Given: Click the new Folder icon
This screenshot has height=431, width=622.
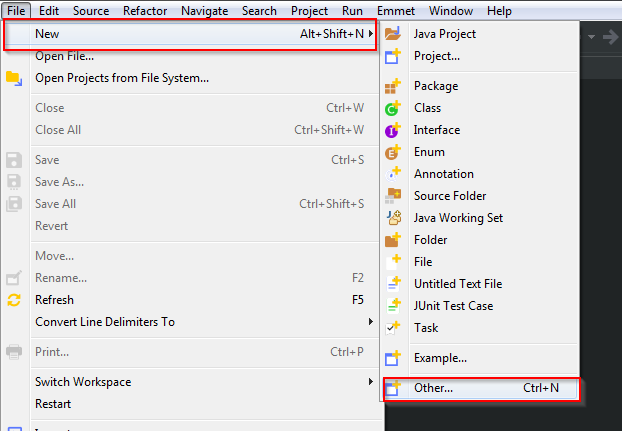Looking at the screenshot, I should tap(393, 240).
